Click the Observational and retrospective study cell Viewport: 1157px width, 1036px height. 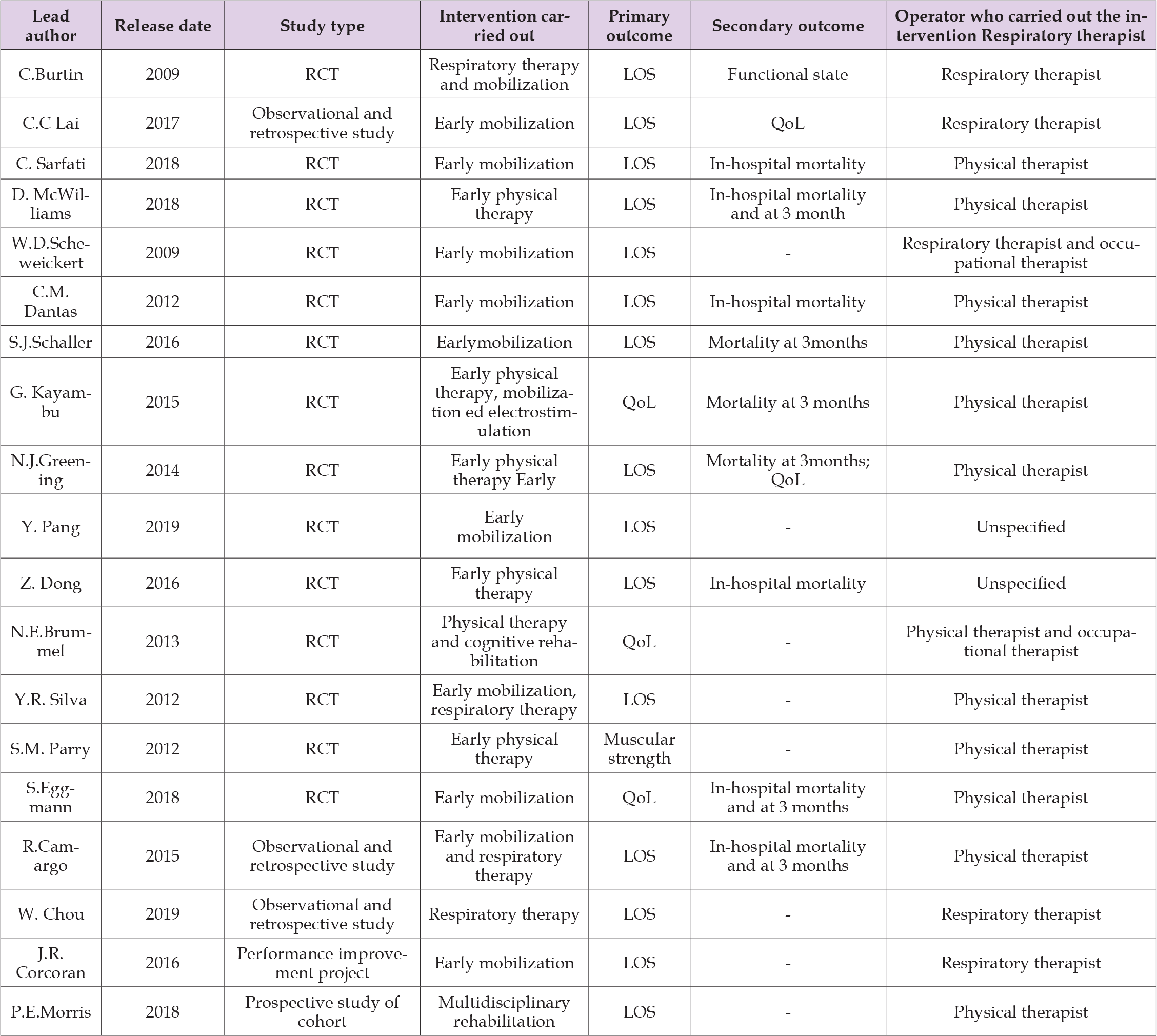point(322,123)
